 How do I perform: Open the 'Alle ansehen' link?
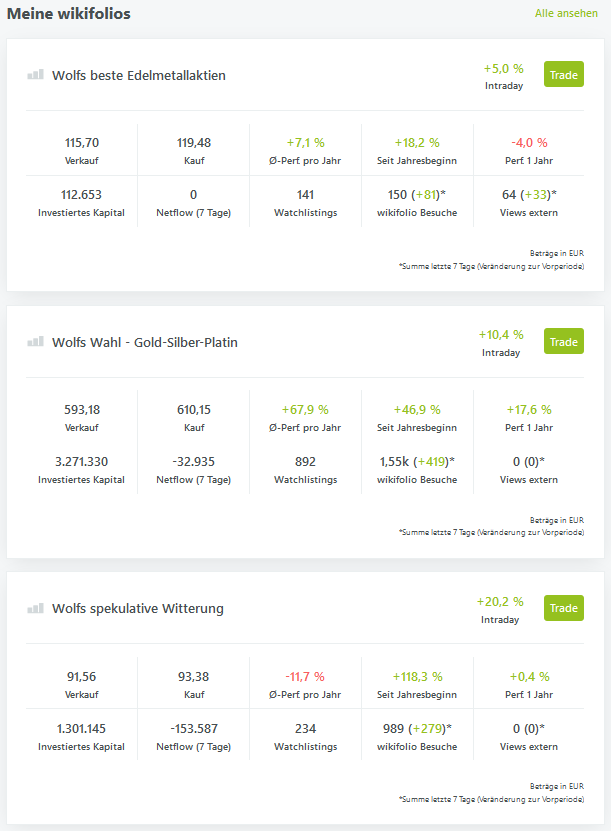tap(566, 14)
